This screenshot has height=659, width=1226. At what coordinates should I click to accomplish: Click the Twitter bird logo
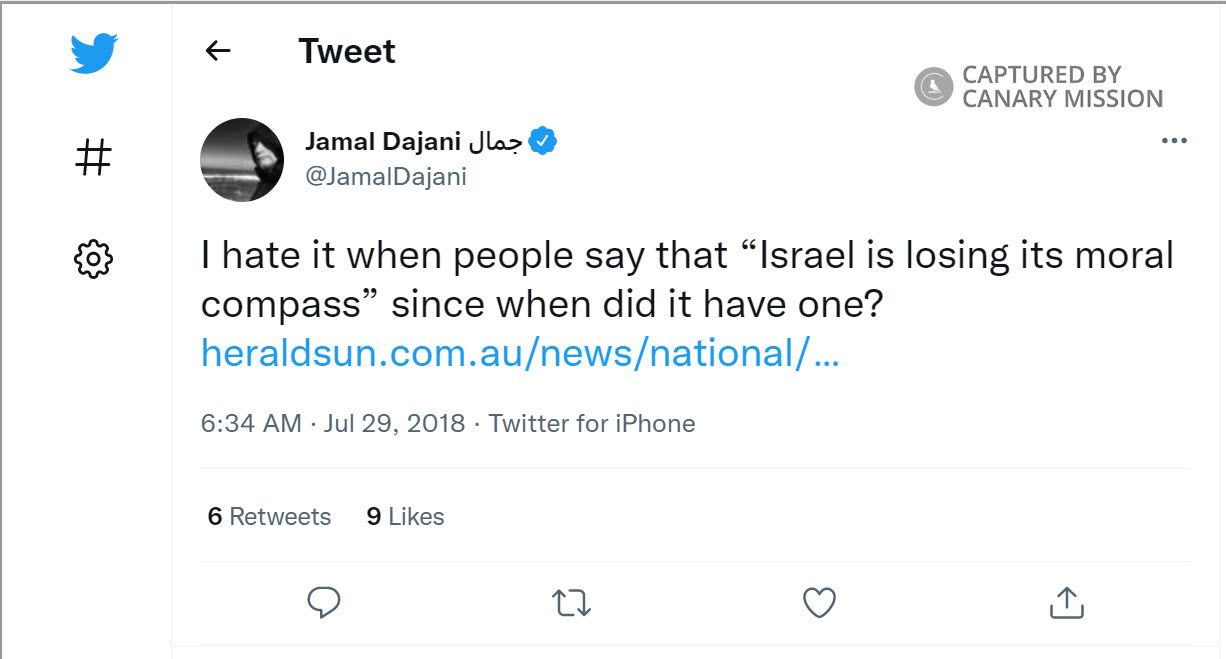[94, 53]
